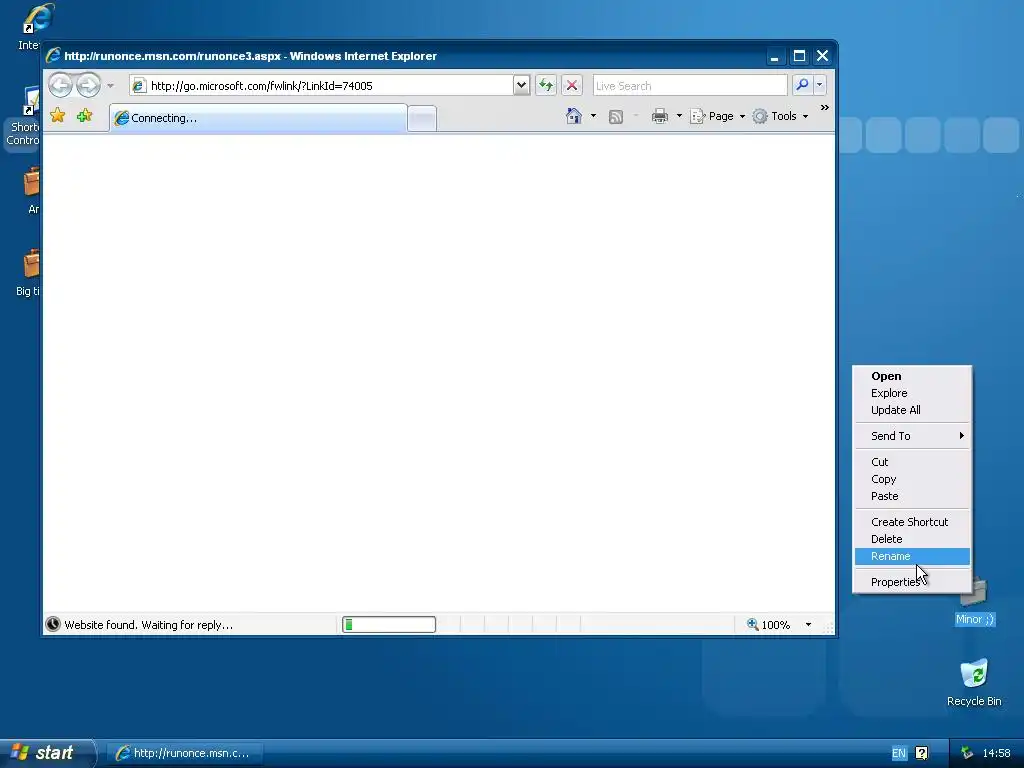Click the magnifier Search button
Viewport: 1024px width, 768px height.
802,85
